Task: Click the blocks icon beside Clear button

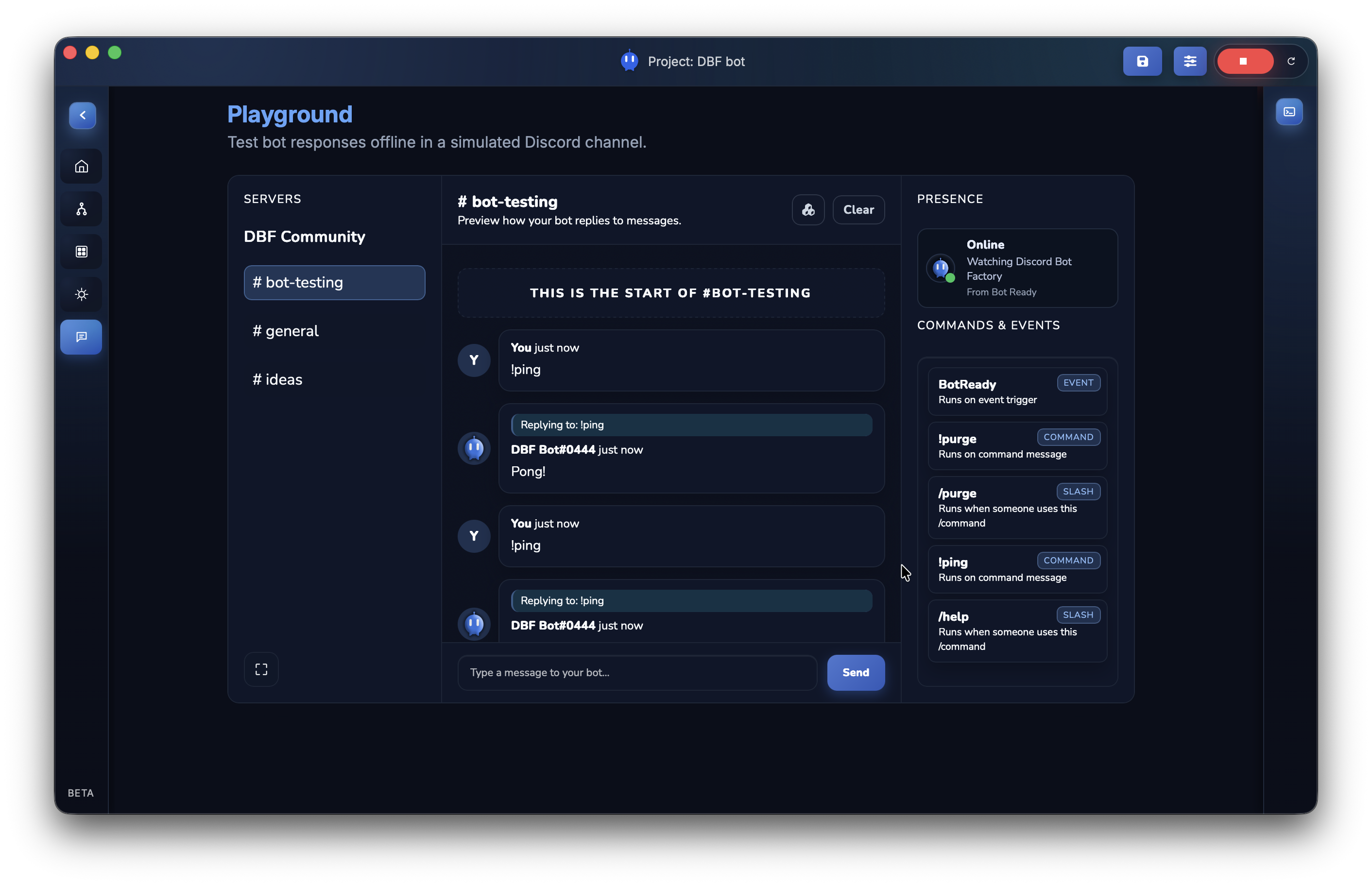Action: (807, 209)
